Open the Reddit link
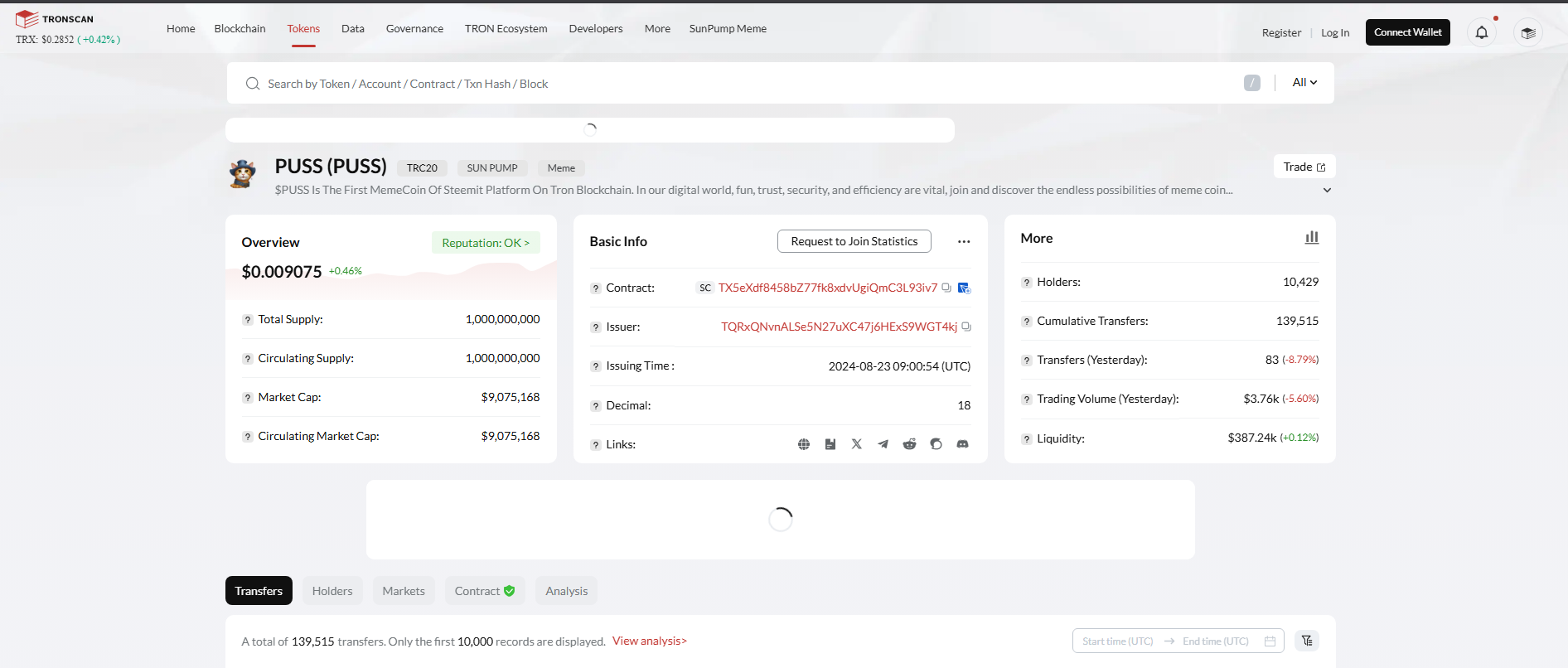Image resolution: width=1568 pixels, height=668 pixels. coord(910,444)
